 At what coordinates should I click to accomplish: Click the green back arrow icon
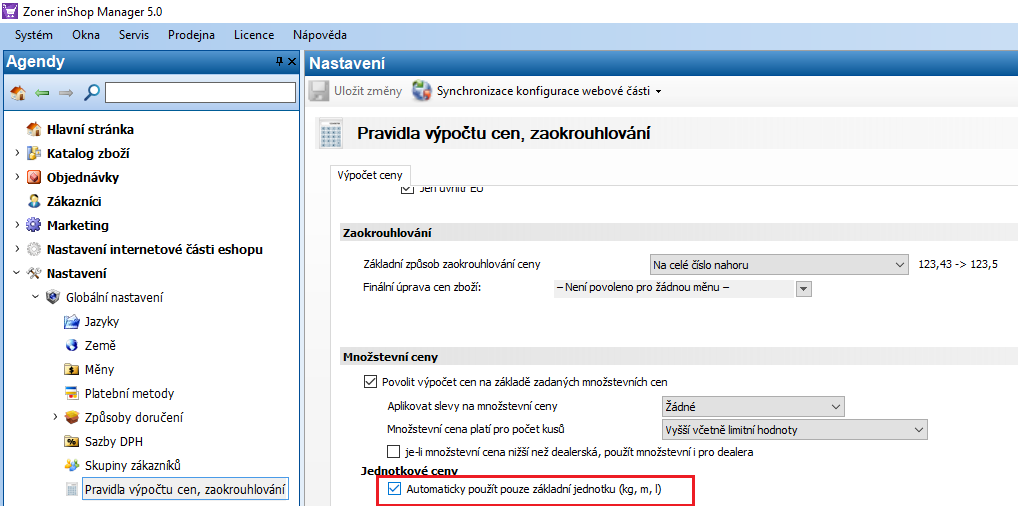click(42, 93)
